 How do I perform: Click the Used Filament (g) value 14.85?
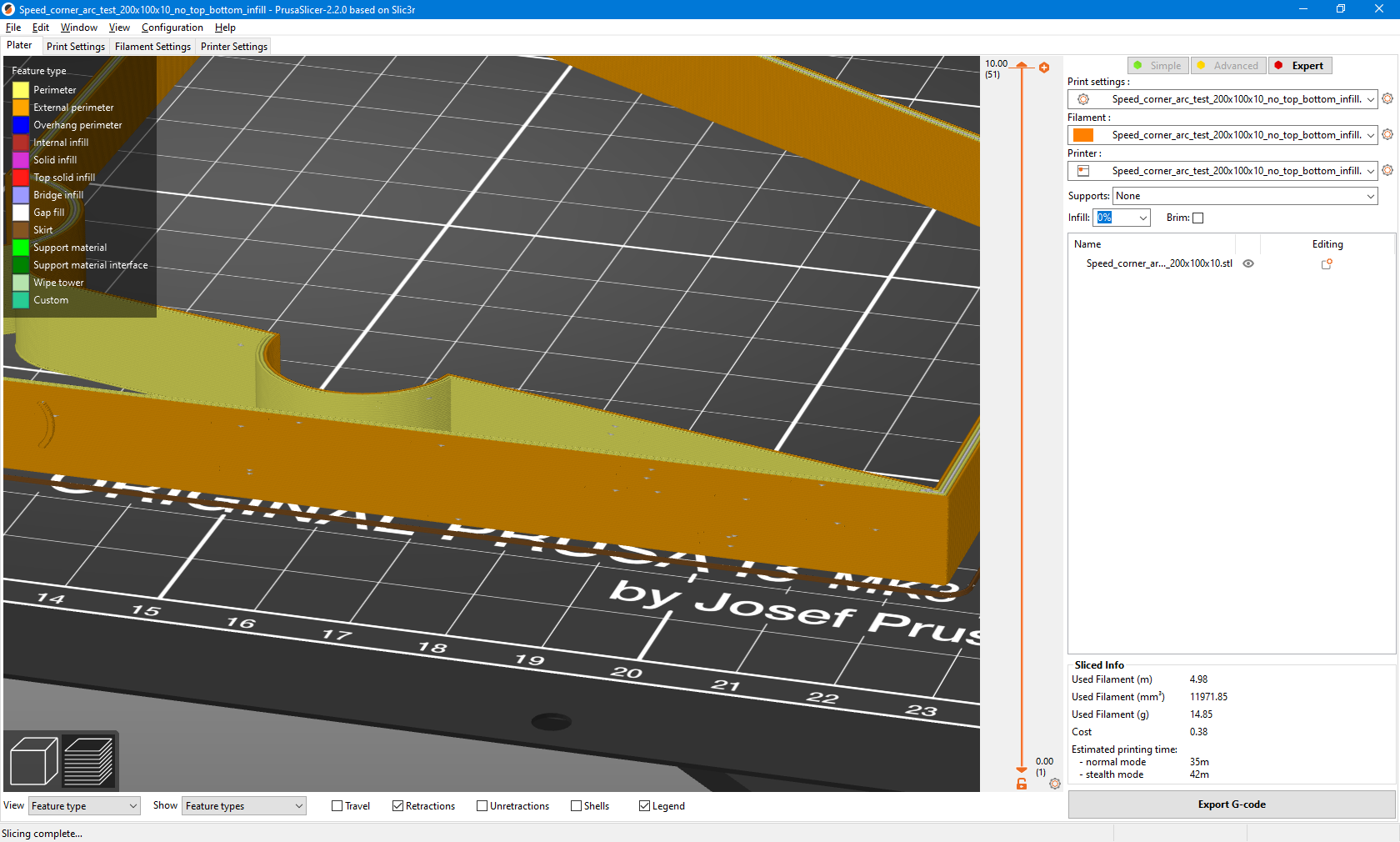1201,714
